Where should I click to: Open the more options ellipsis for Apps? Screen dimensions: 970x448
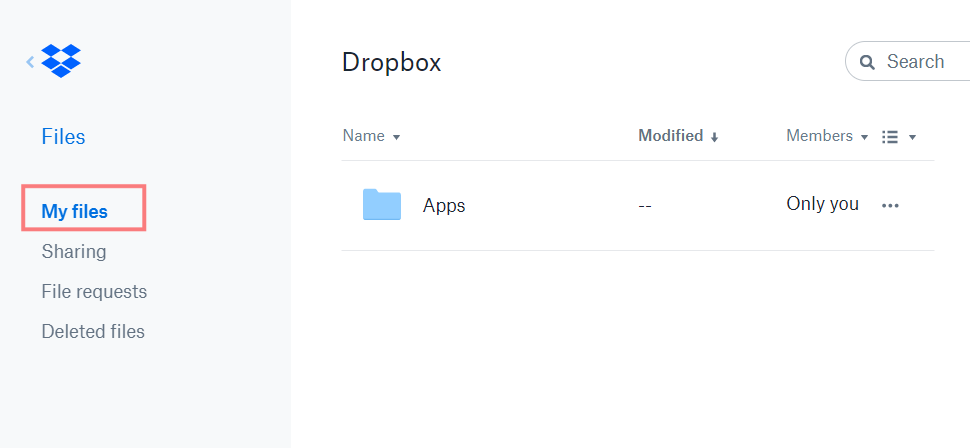tap(890, 205)
